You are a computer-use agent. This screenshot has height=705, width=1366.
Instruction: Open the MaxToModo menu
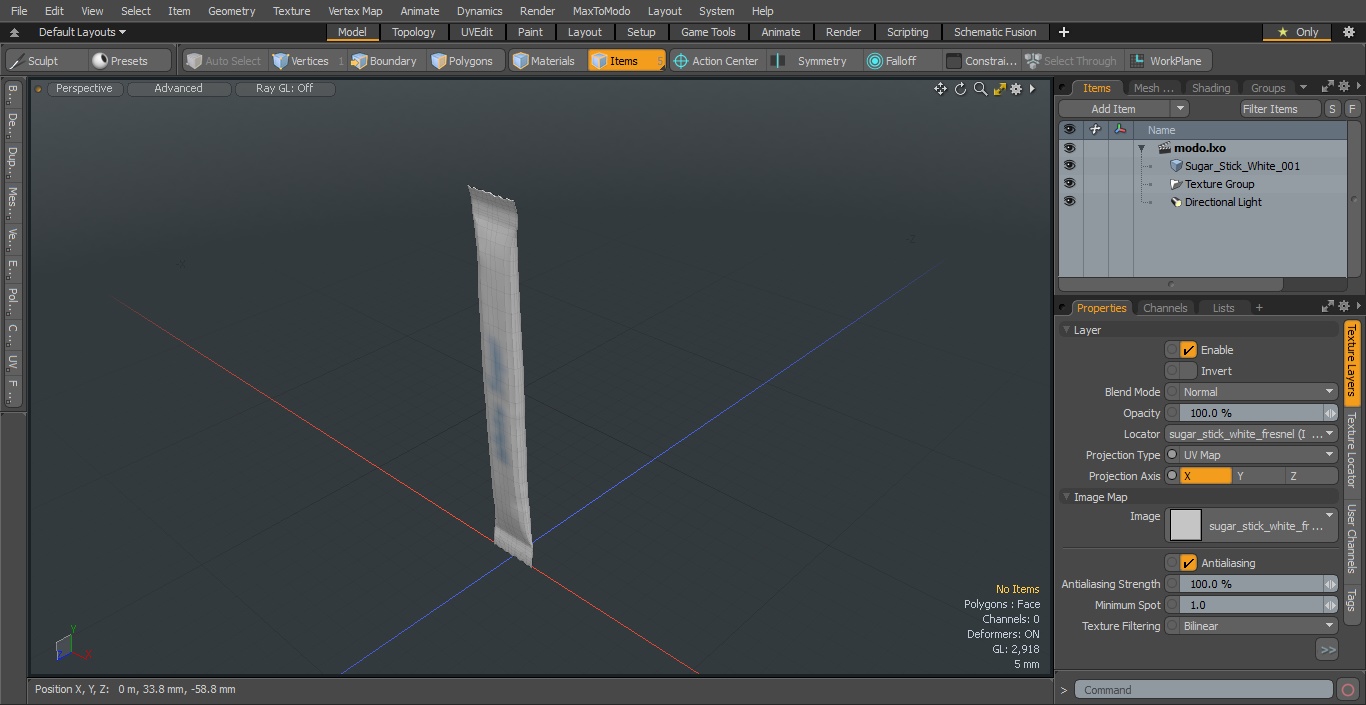(601, 11)
